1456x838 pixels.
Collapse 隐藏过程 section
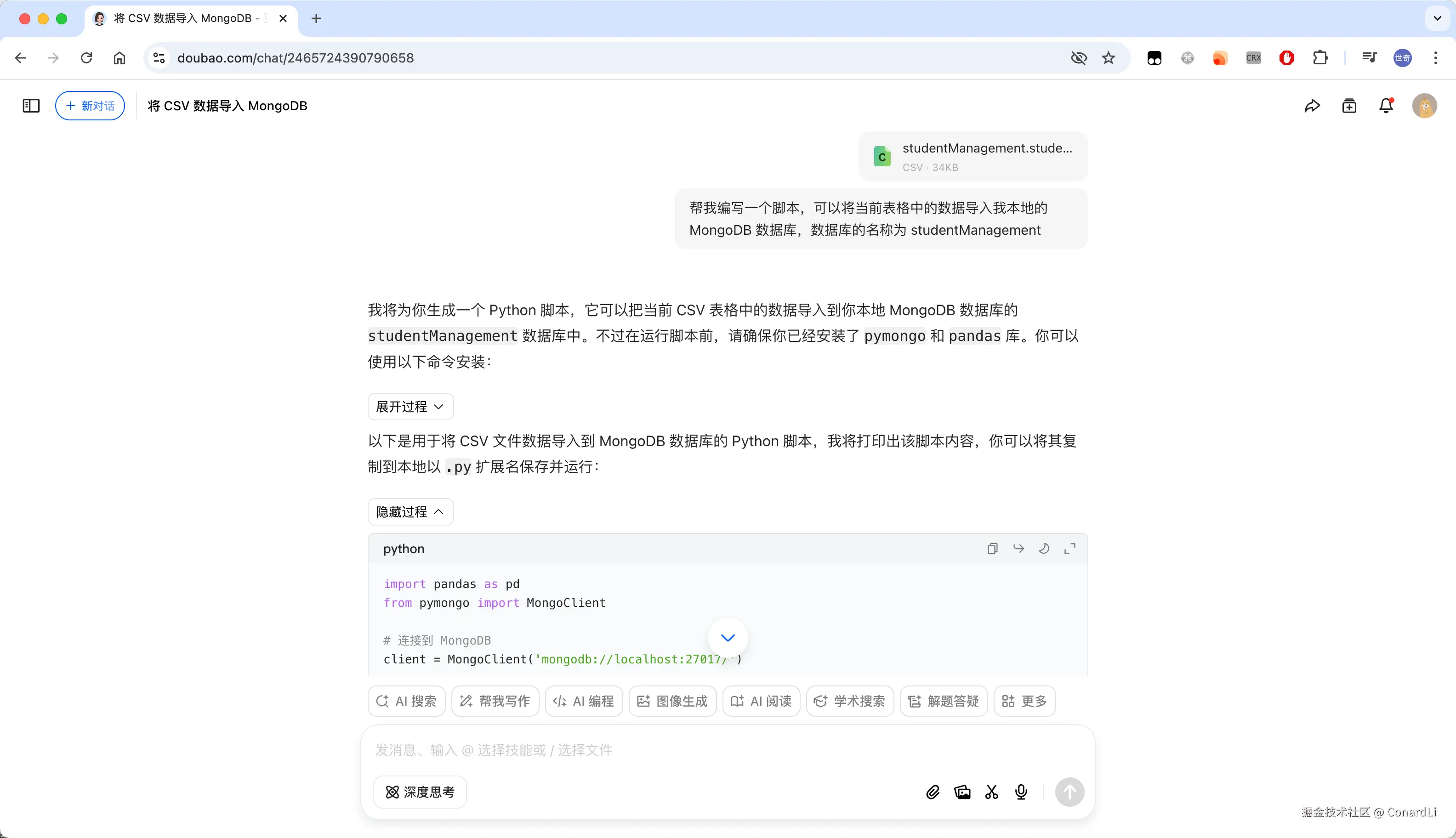tap(410, 512)
